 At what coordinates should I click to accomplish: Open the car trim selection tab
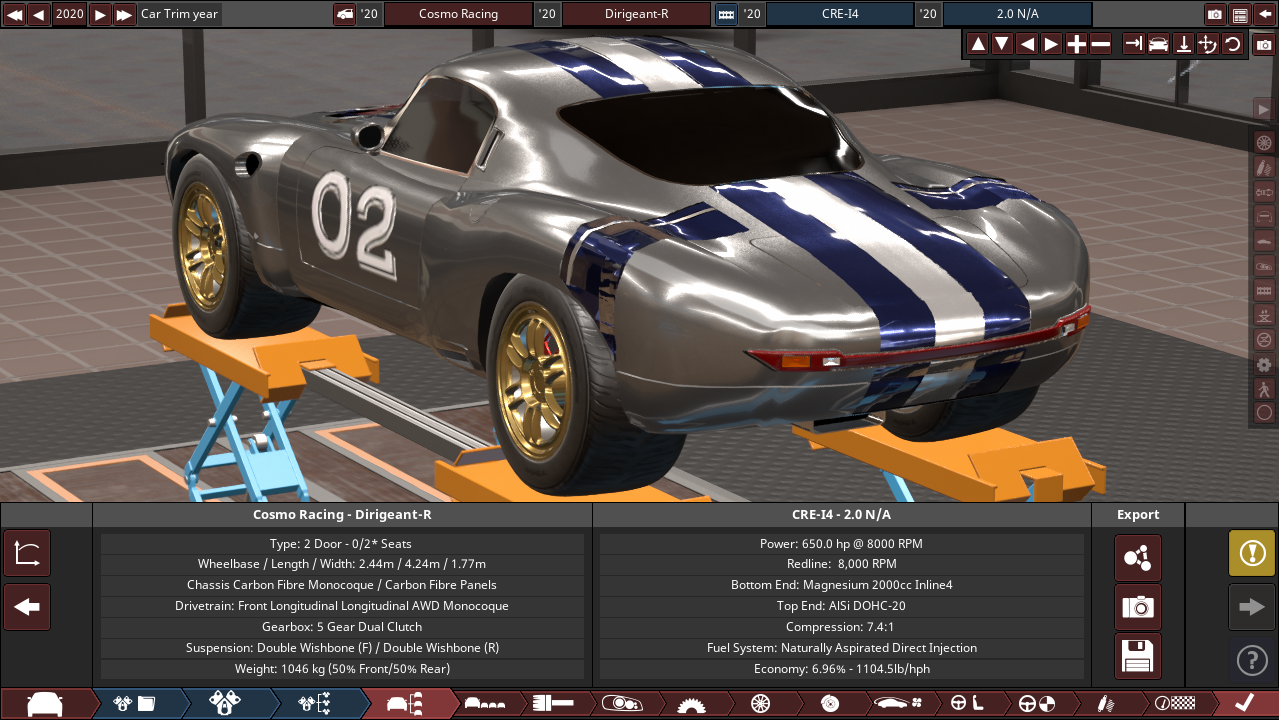pos(405,704)
